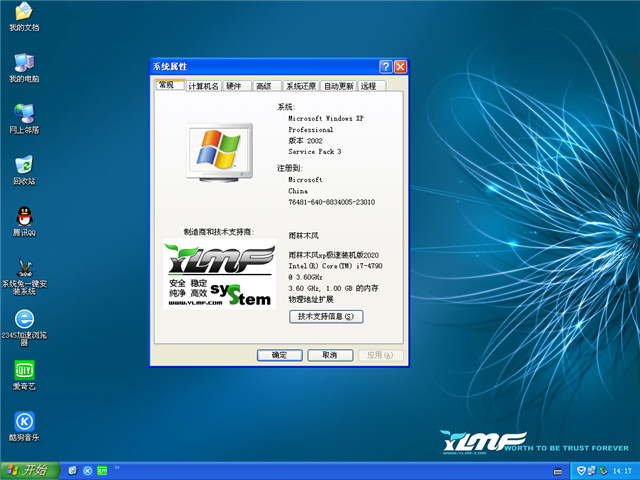
Task: Go to the 系统还原 tab
Action: [300, 87]
